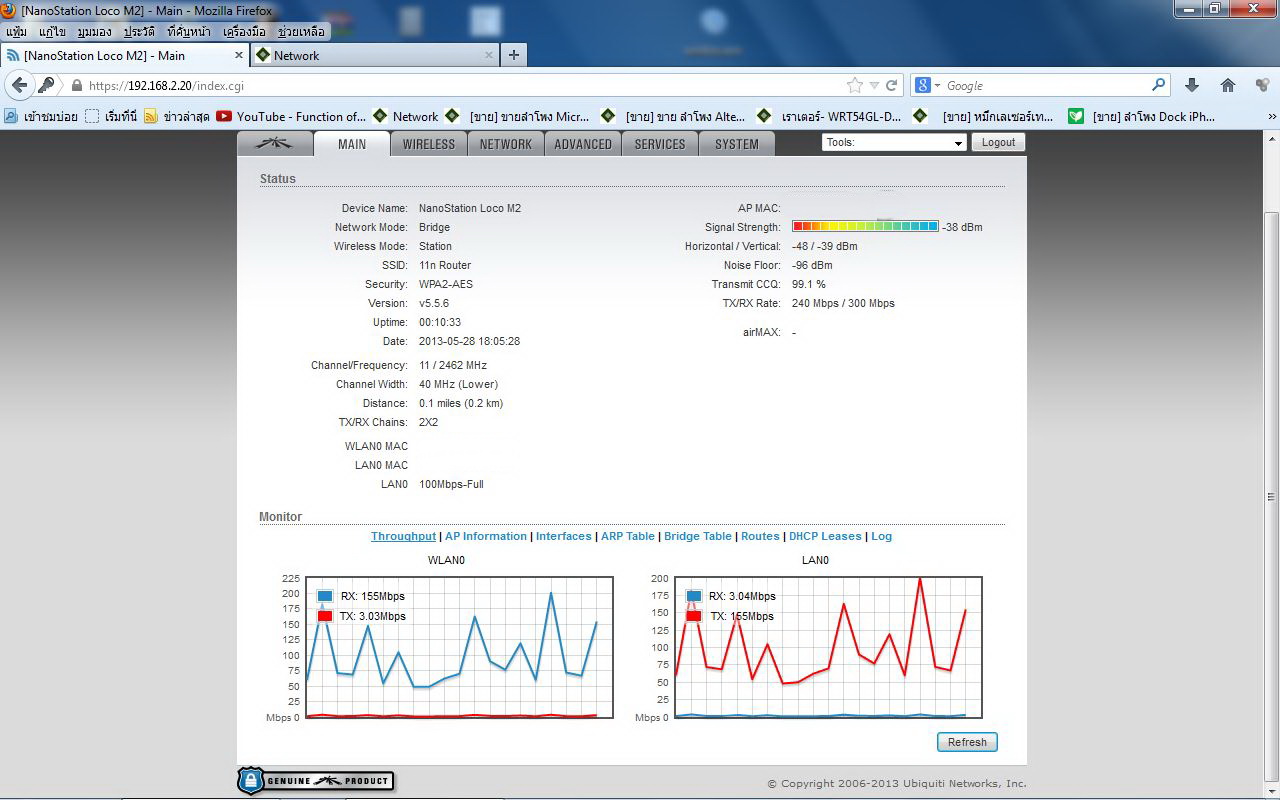Viewport: 1280px width, 800px height.
Task: Open the เราเตอร์- WRT54GL-D... bookmark
Action: [829, 116]
